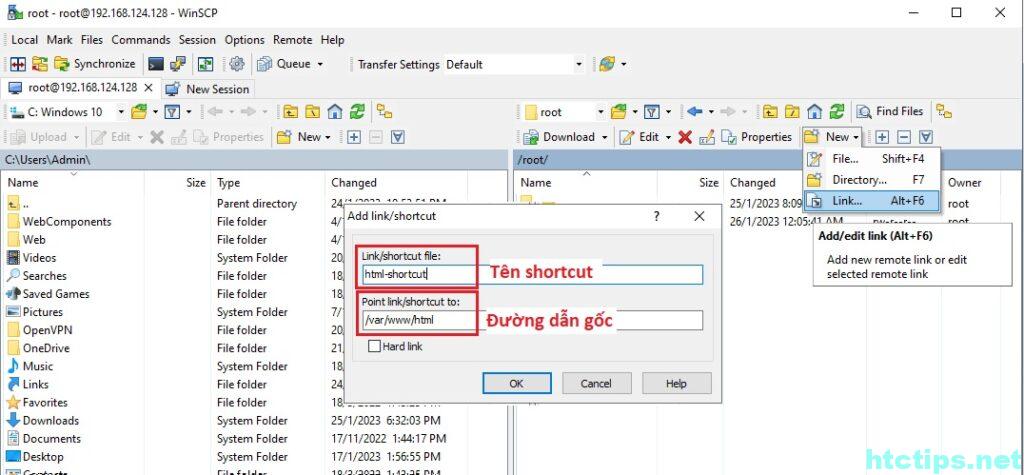Screen dimensions: 1024x475
Task: Click the red X Delete icon in remote toolbar
Action: [x=685, y=137]
